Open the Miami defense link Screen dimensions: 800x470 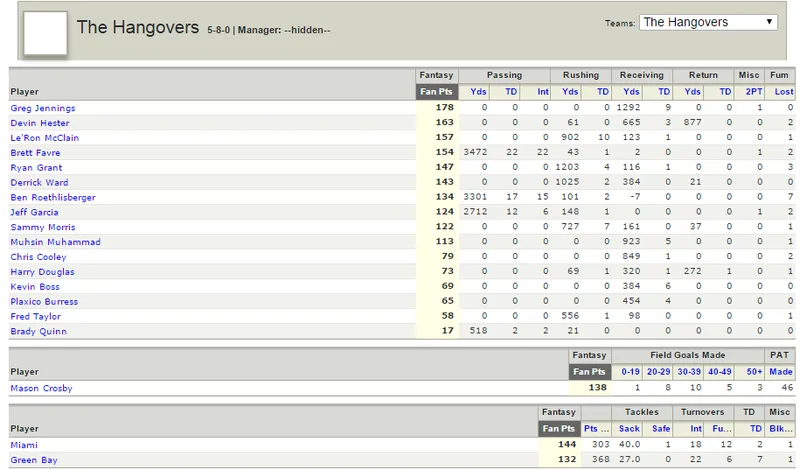tap(24, 446)
